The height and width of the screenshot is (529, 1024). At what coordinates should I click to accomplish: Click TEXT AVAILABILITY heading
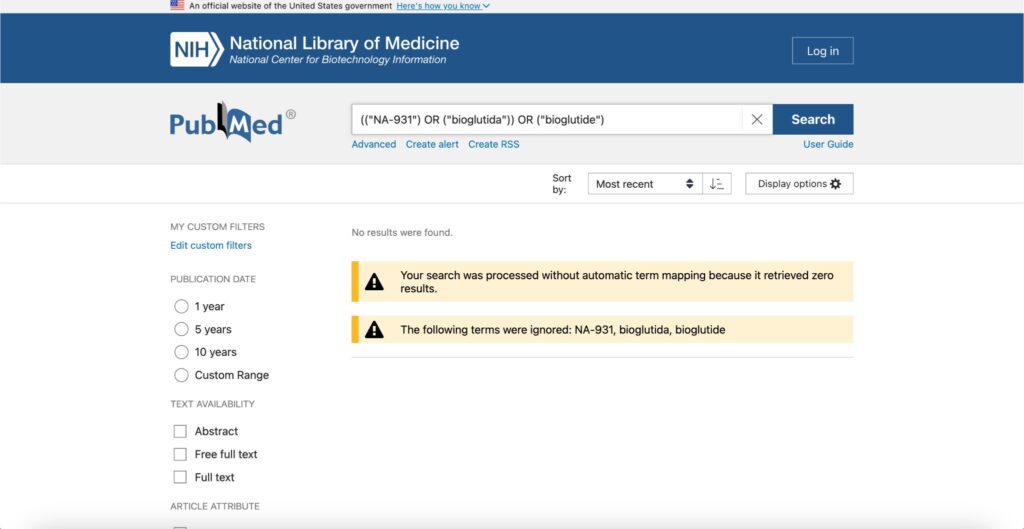212,404
